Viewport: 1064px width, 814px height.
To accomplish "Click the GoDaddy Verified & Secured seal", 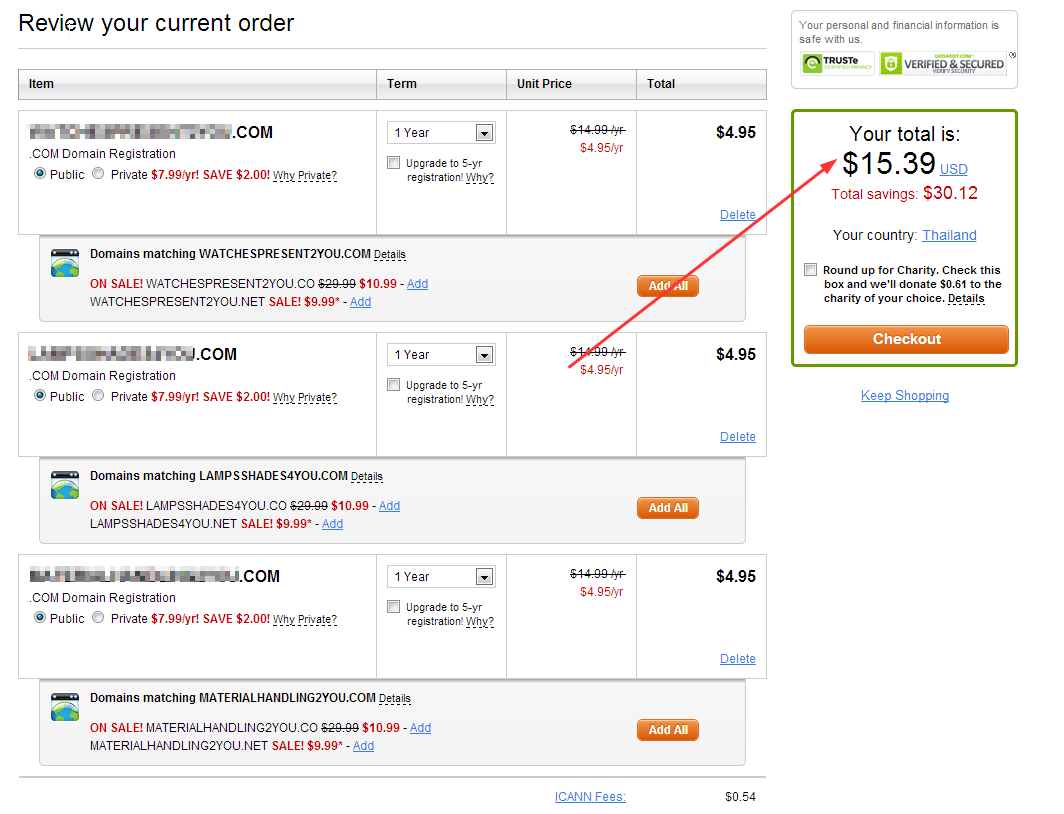I will pos(942,64).
